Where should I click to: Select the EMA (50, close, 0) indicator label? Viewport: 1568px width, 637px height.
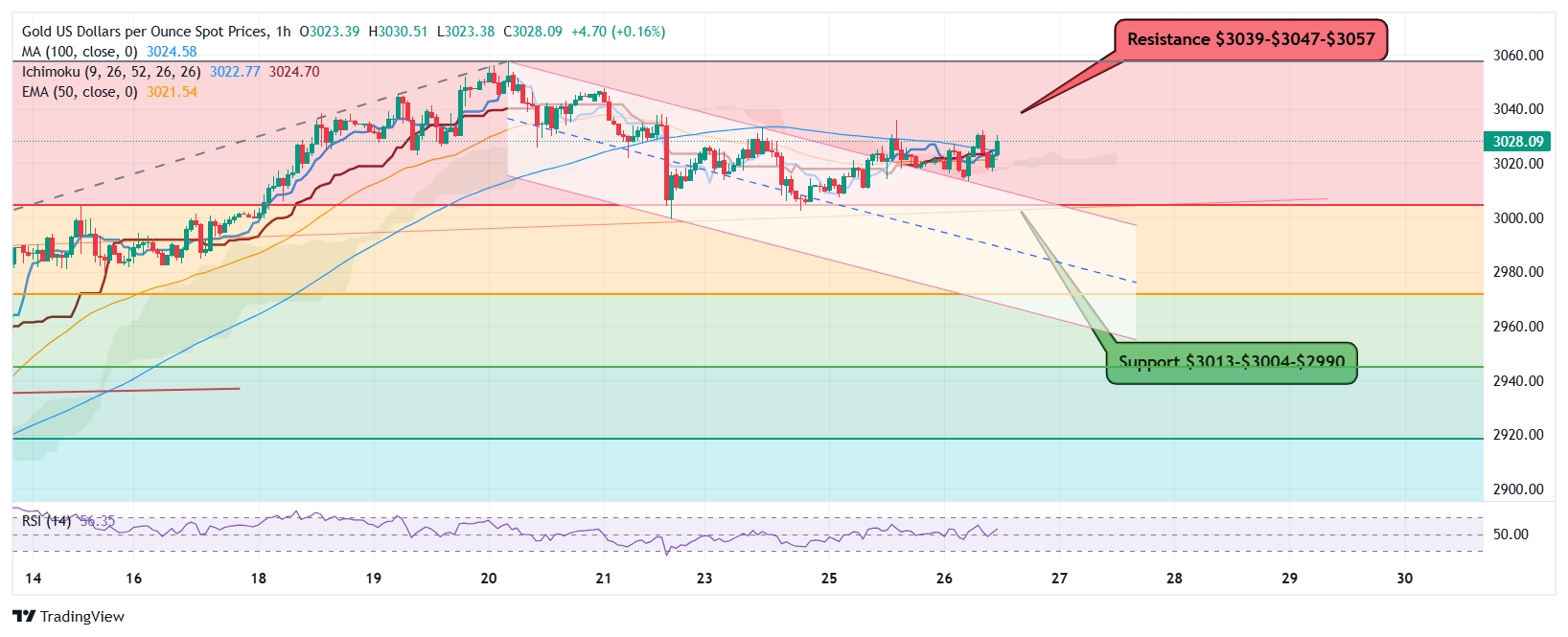point(80,92)
